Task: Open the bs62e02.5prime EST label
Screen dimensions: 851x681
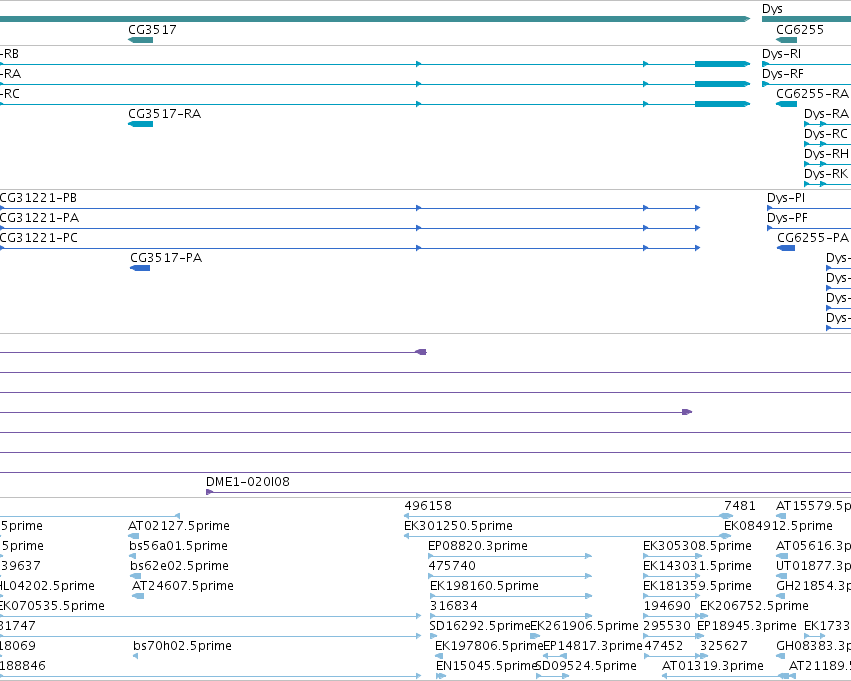Action: (179, 566)
